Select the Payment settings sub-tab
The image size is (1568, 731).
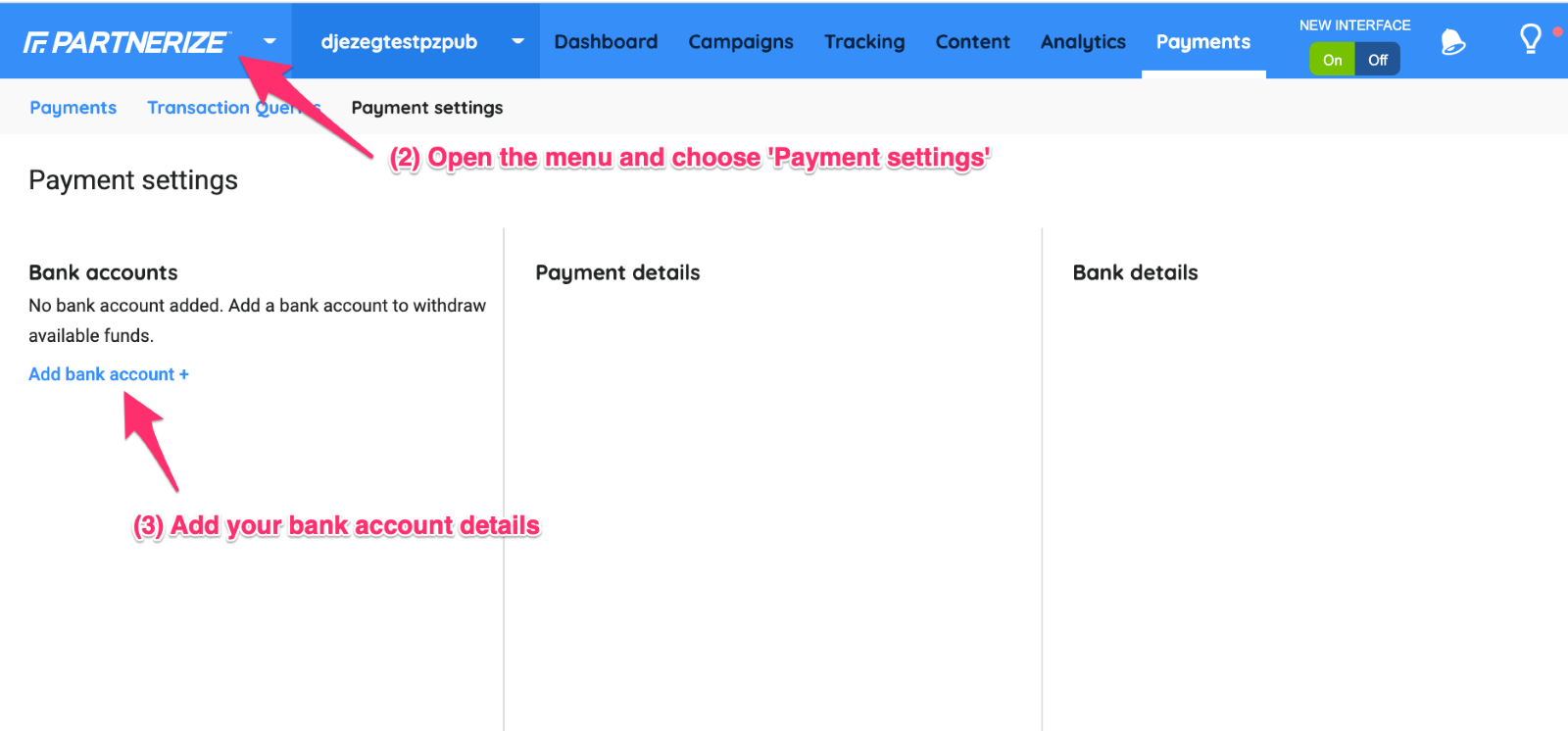point(427,108)
